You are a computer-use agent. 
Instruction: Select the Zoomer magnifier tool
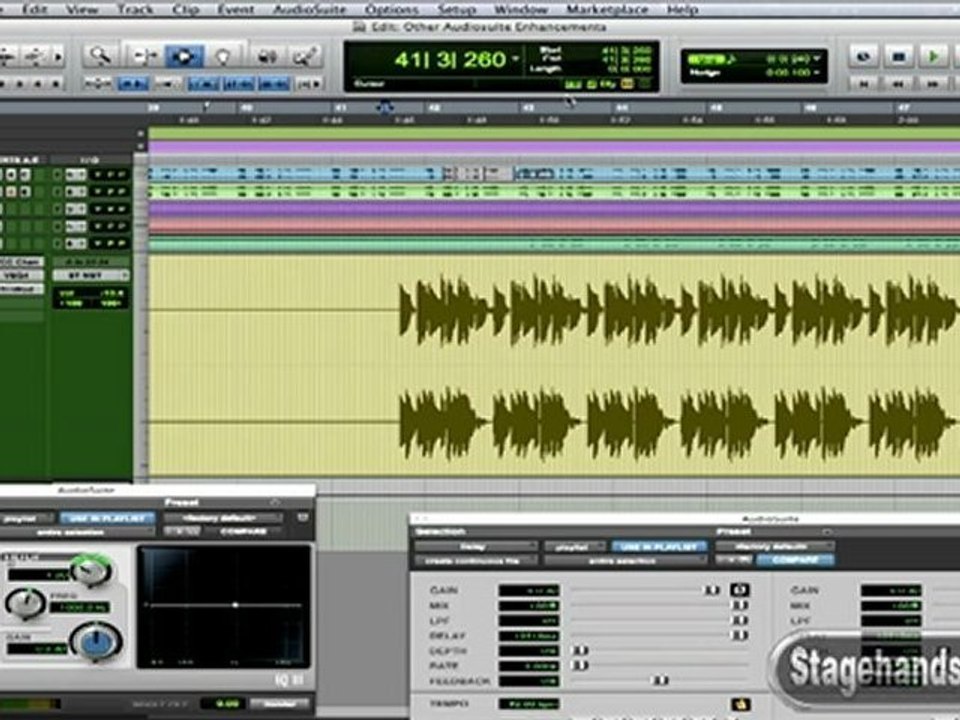point(100,56)
